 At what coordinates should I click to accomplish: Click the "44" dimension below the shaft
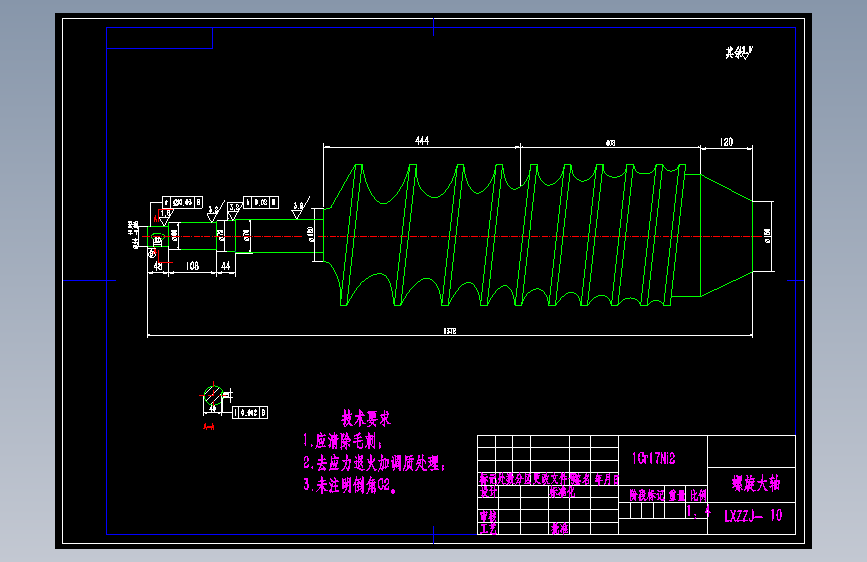(226, 266)
